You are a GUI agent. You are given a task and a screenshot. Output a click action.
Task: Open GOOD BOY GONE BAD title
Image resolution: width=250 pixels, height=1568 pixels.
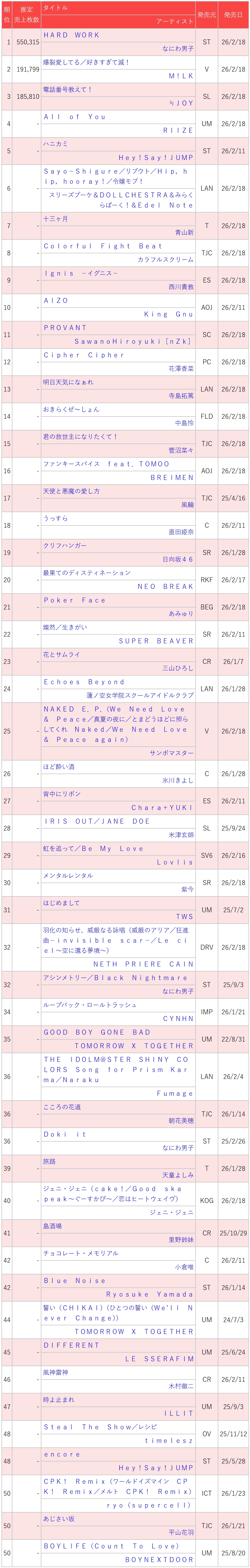97,1033
